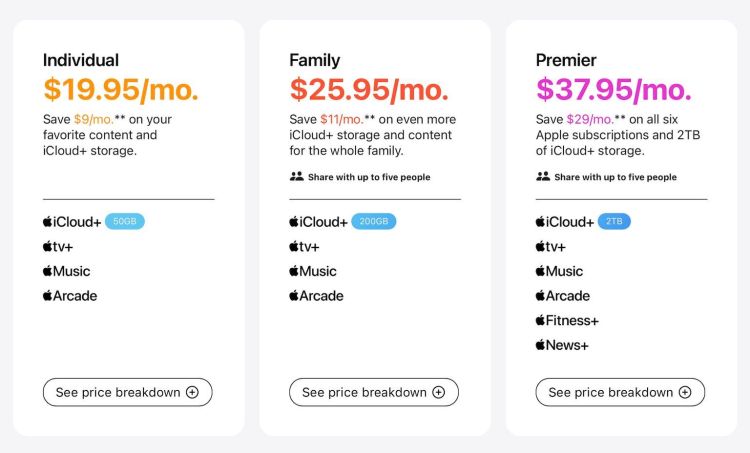Click the 2TB storage badge
750x453 pixels.
pos(614,222)
